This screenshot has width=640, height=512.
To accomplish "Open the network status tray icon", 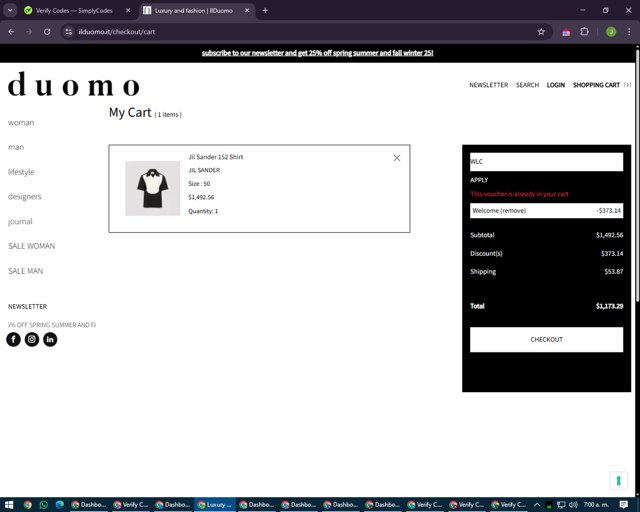I will click(x=561, y=505).
